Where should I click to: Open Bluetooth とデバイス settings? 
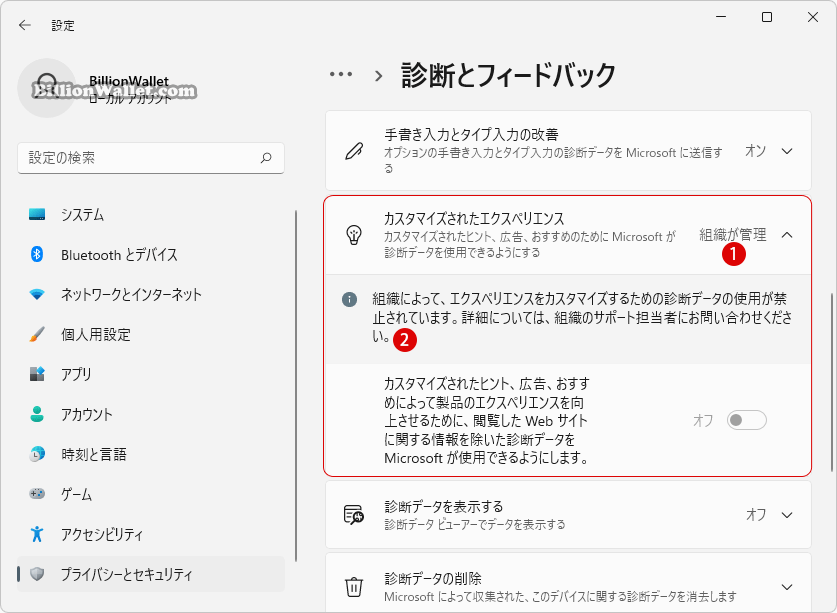click(x=151, y=255)
